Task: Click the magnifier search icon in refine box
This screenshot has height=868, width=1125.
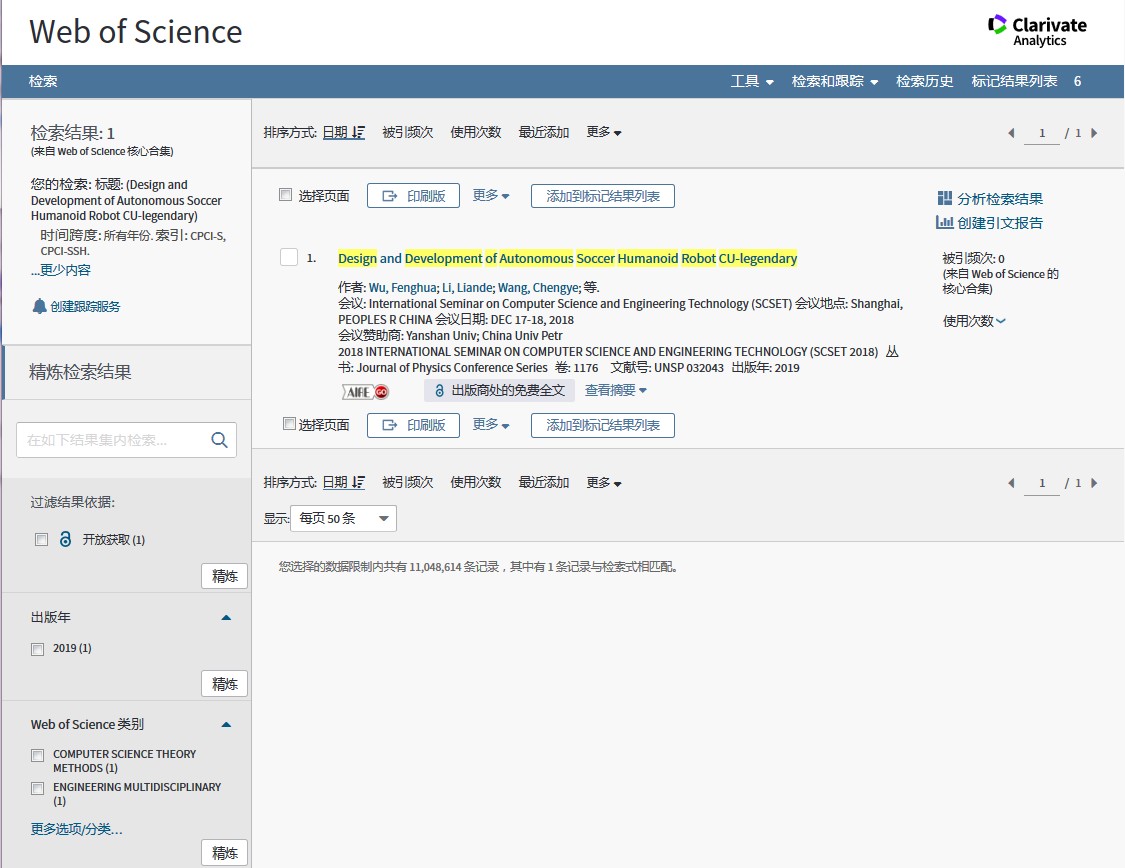Action: pos(220,440)
